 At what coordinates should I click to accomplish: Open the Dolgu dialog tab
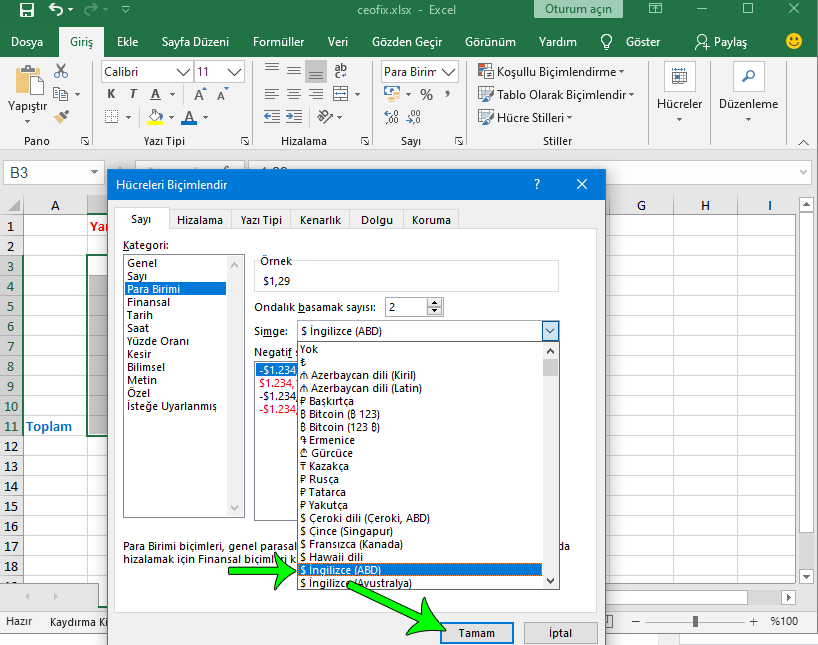tap(377, 220)
